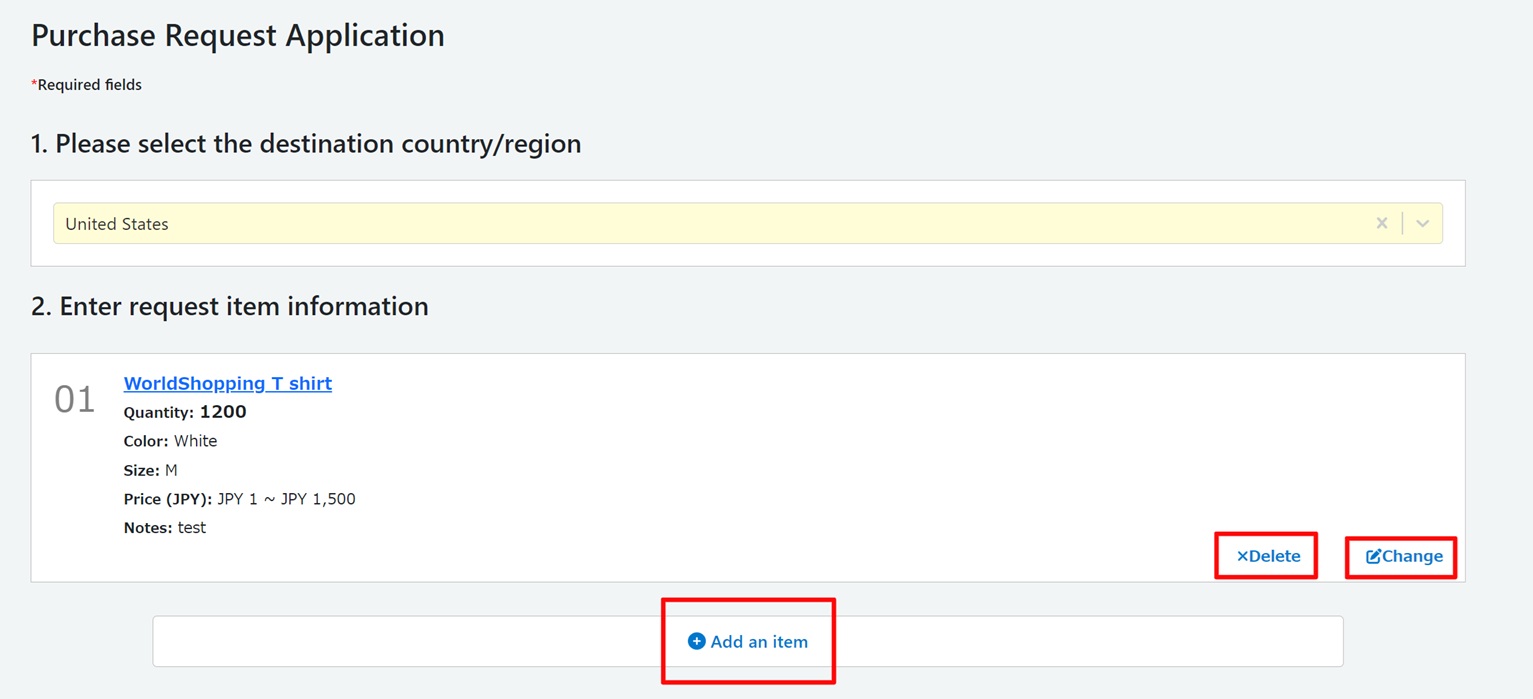Click the Change text label
Image resolution: width=1533 pixels, height=699 pixels.
point(1412,556)
